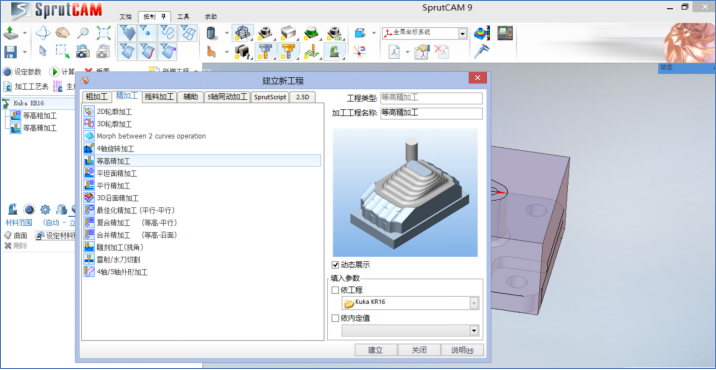Image resolution: width=716 pixels, height=370 pixels.
Task: Toggle the yellow tool holder visibility
Action: pyautogui.click(x=289, y=52)
